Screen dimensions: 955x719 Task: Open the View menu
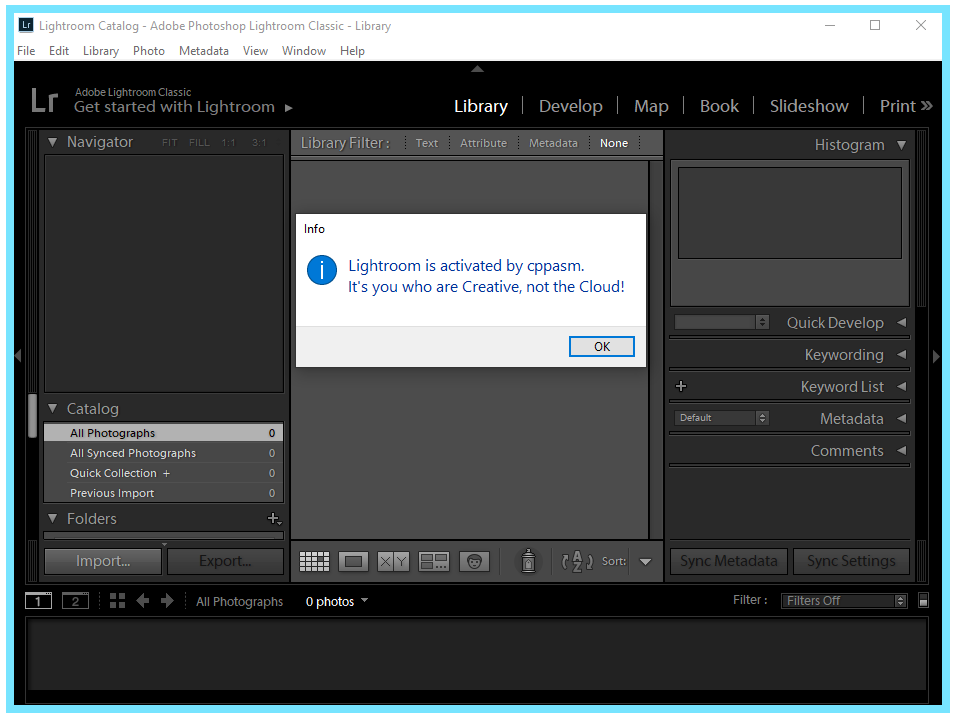255,51
